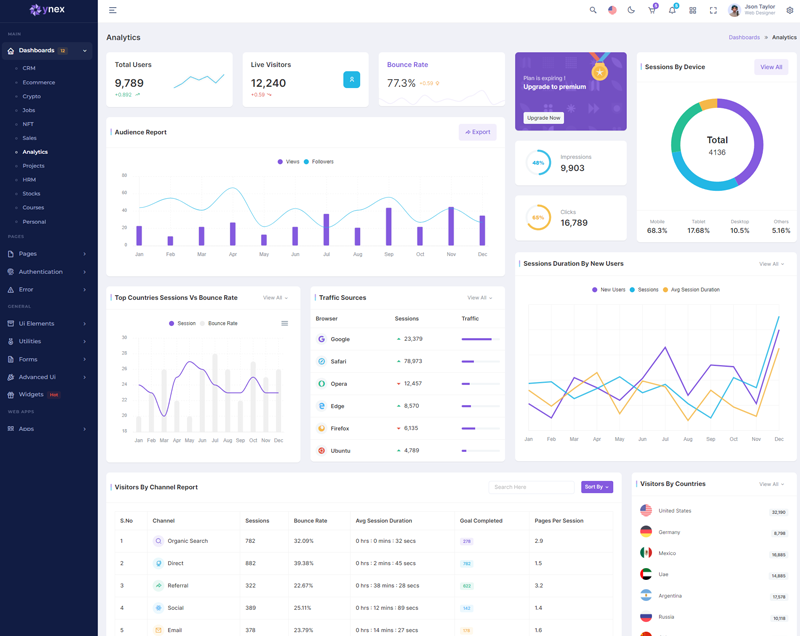Click the Upgrade Now button
Viewport: 800px width, 636px height.
point(543,118)
